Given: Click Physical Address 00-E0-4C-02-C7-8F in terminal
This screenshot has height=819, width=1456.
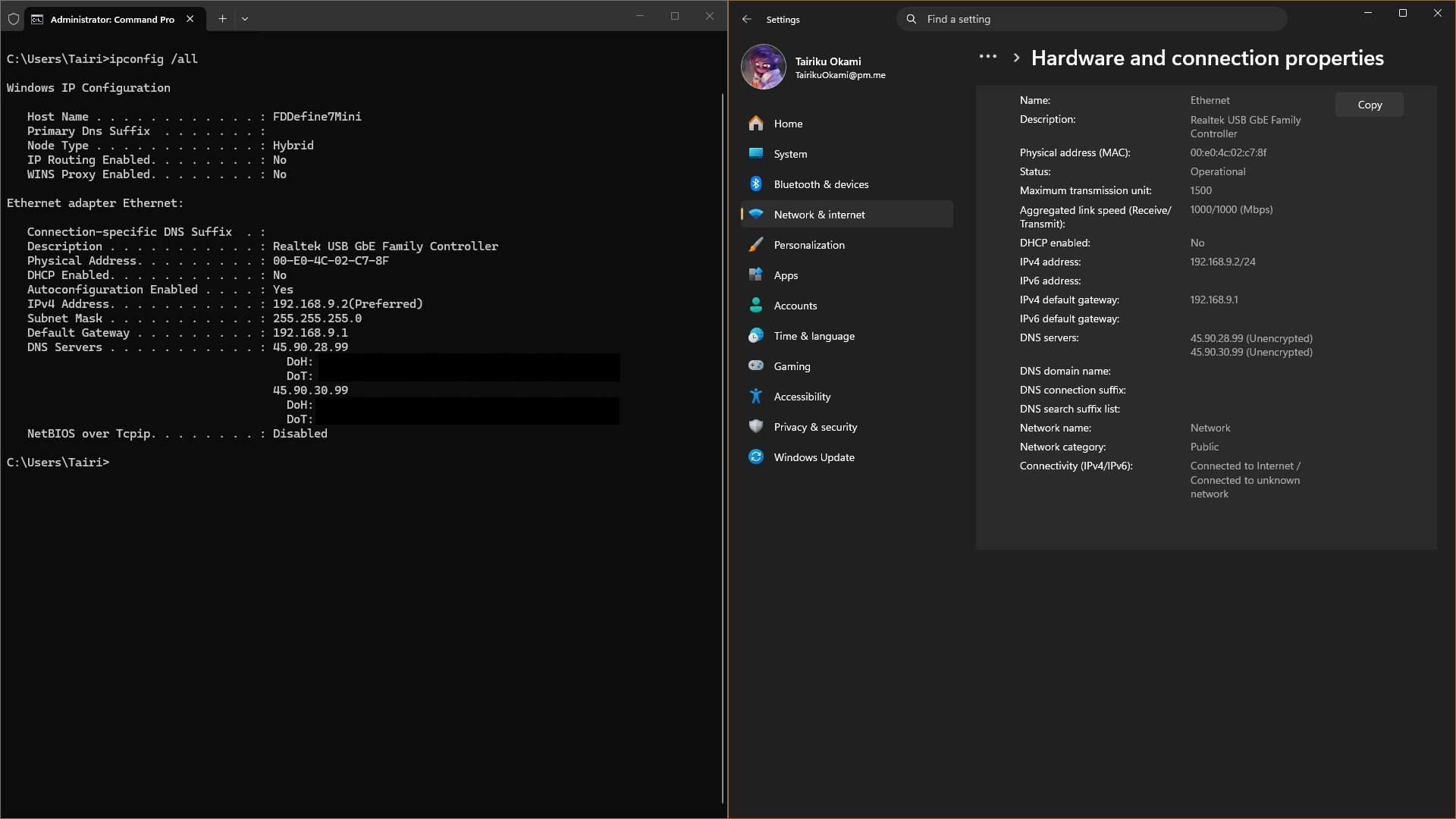Looking at the screenshot, I should pos(331,261).
